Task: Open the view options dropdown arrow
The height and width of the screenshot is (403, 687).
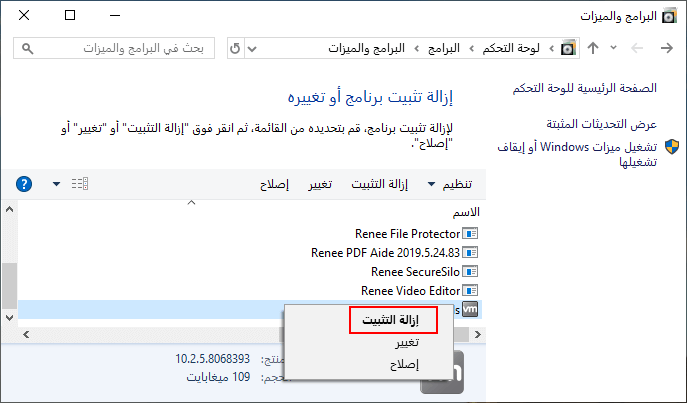Action: (57, 184)
